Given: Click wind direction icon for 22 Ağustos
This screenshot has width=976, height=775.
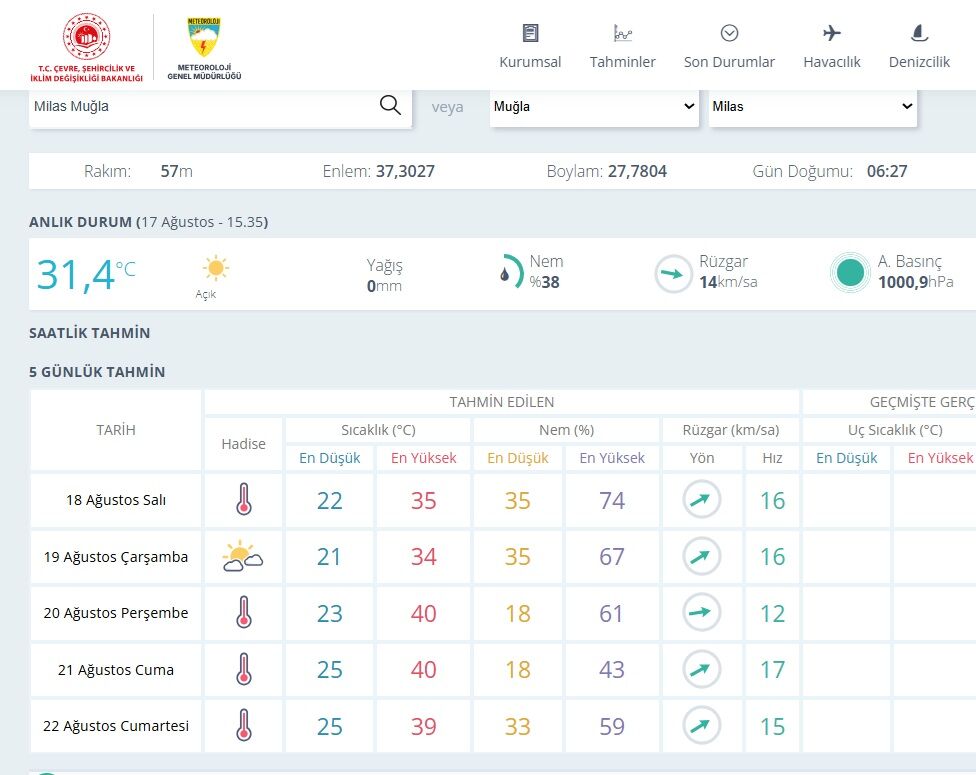Looking at the screenshot, I should point(702,725).
